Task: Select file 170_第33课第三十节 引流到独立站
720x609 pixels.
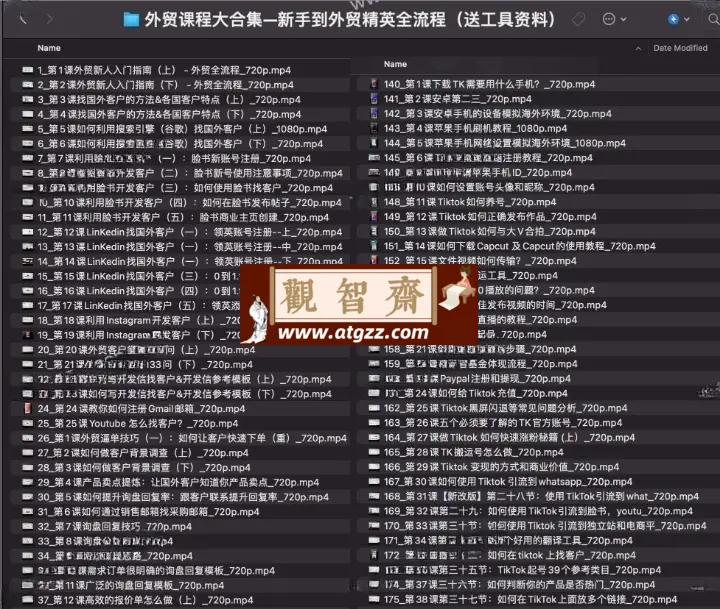Action: [545, 525]
